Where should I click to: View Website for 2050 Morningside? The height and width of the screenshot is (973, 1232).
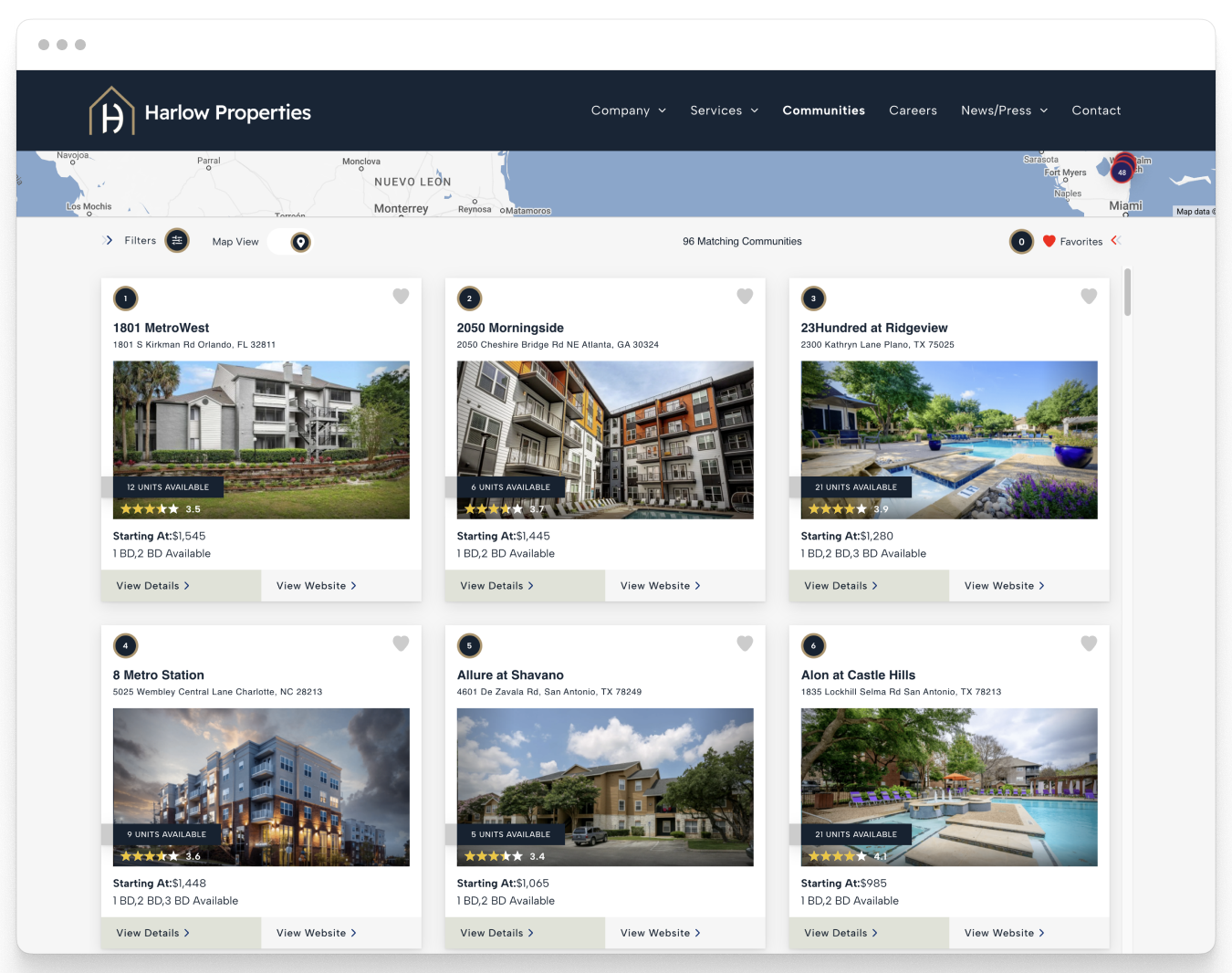pyautogui.click(x=685, y=586)
